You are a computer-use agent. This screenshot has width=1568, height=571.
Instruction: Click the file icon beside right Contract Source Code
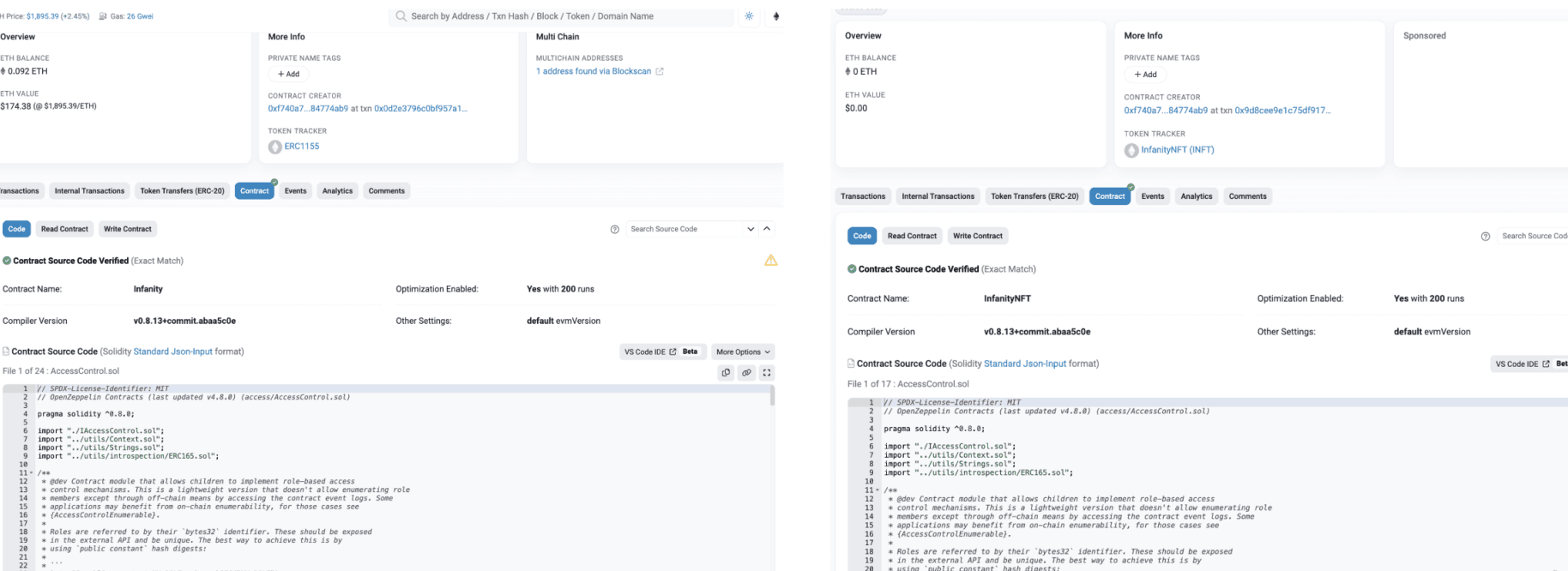(852, 364)
